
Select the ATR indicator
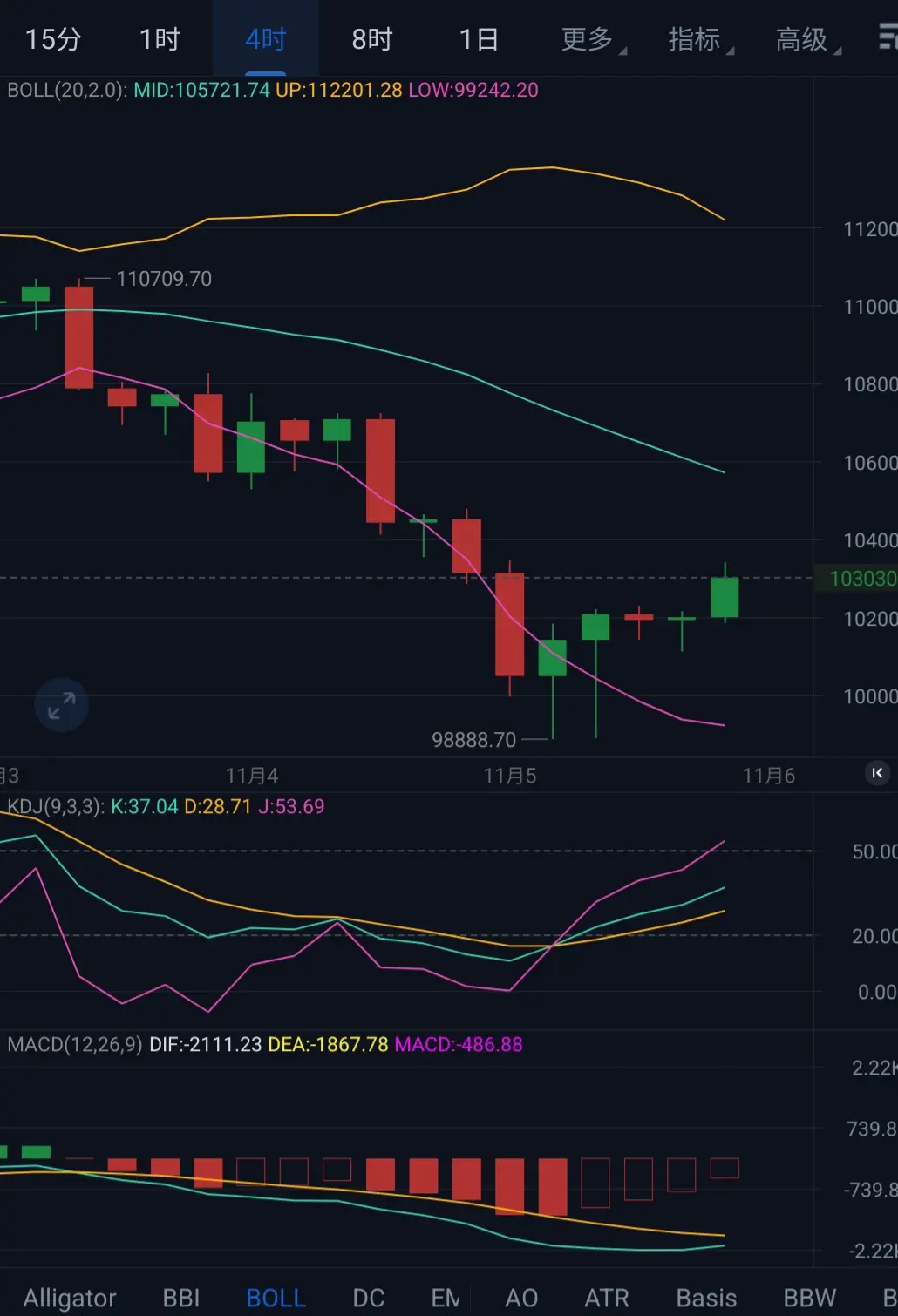[607, 1298]
